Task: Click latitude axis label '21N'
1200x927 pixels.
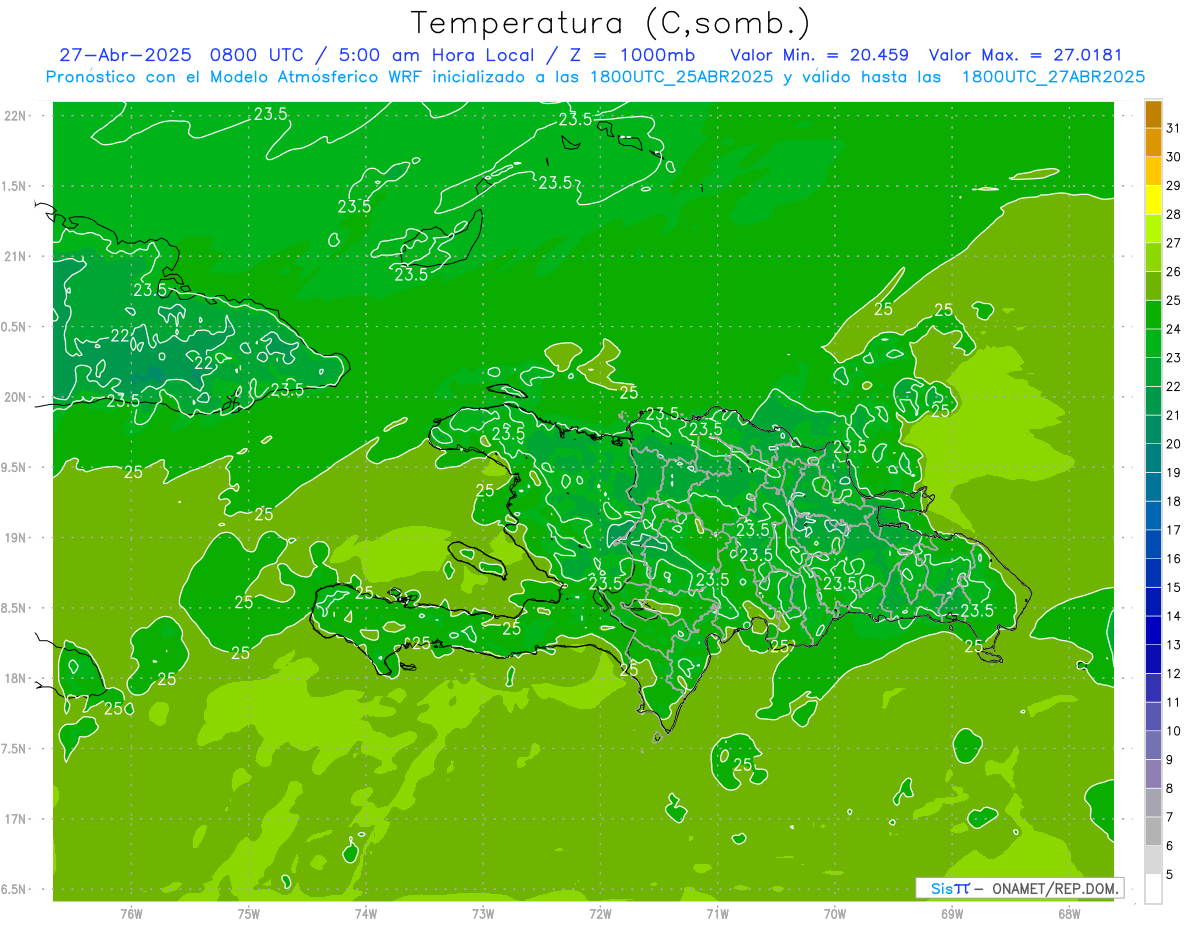Action: coord(15,257)
